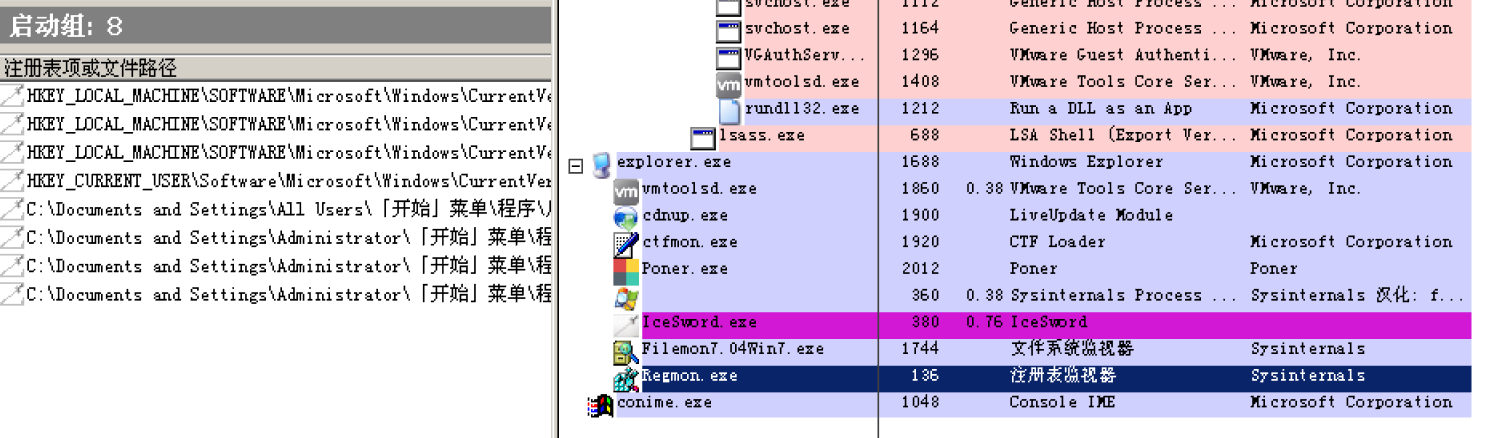Click the rundll32.exe file icon
The width and height of the screenshot is (1506, 438).
coord(729,110)
